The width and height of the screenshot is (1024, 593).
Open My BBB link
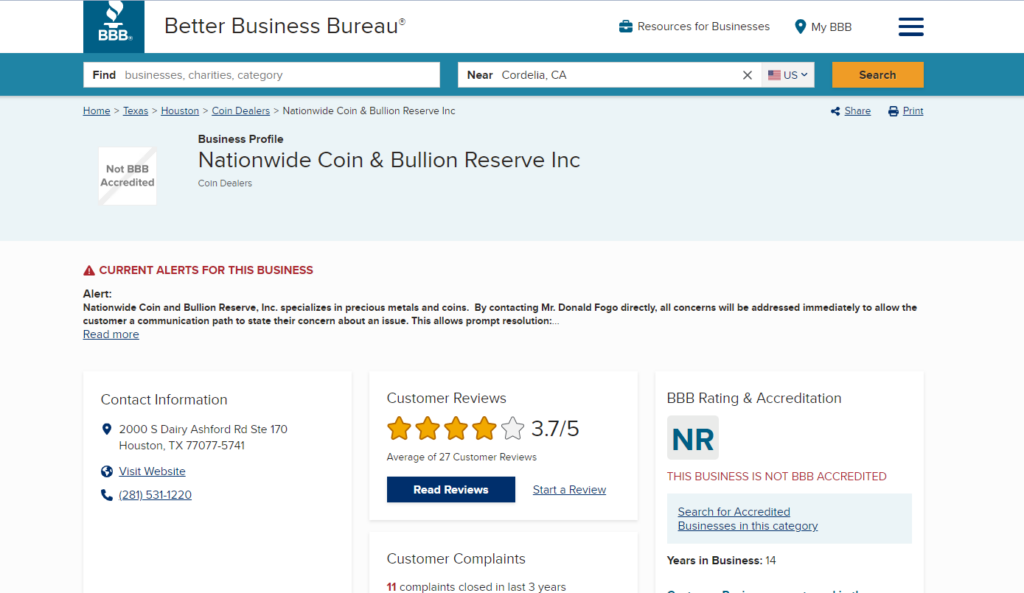click(x=831, y=27)
